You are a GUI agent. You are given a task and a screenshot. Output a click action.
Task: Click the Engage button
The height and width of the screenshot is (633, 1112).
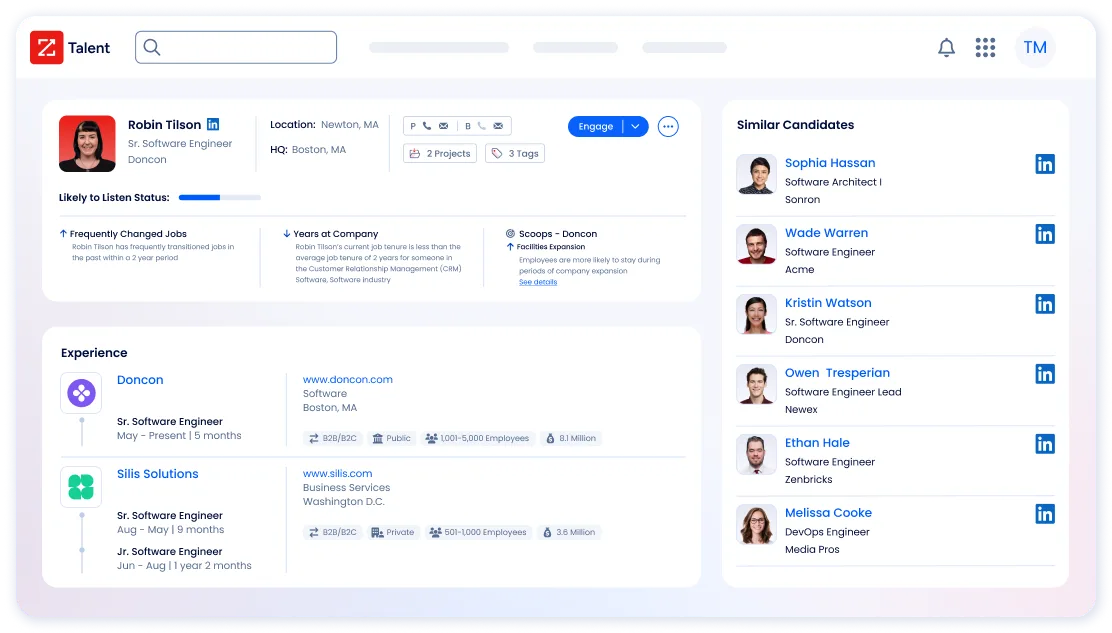(x=596, y=126)
